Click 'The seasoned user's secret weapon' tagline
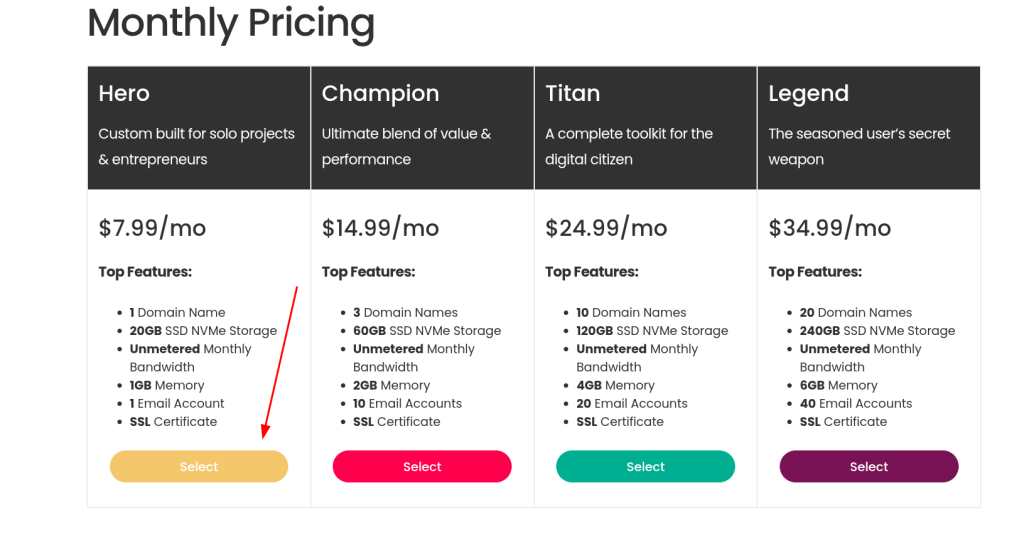The height and width of the screenshot is (537, 1024). coord(859,146)
